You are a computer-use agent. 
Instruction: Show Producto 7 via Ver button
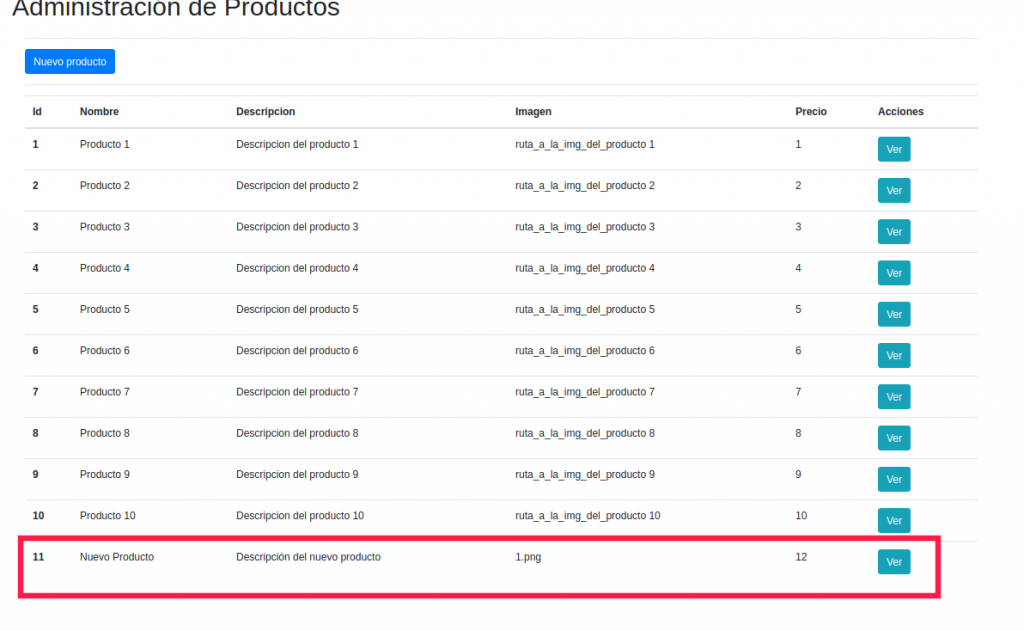click(x=894, y=397)
